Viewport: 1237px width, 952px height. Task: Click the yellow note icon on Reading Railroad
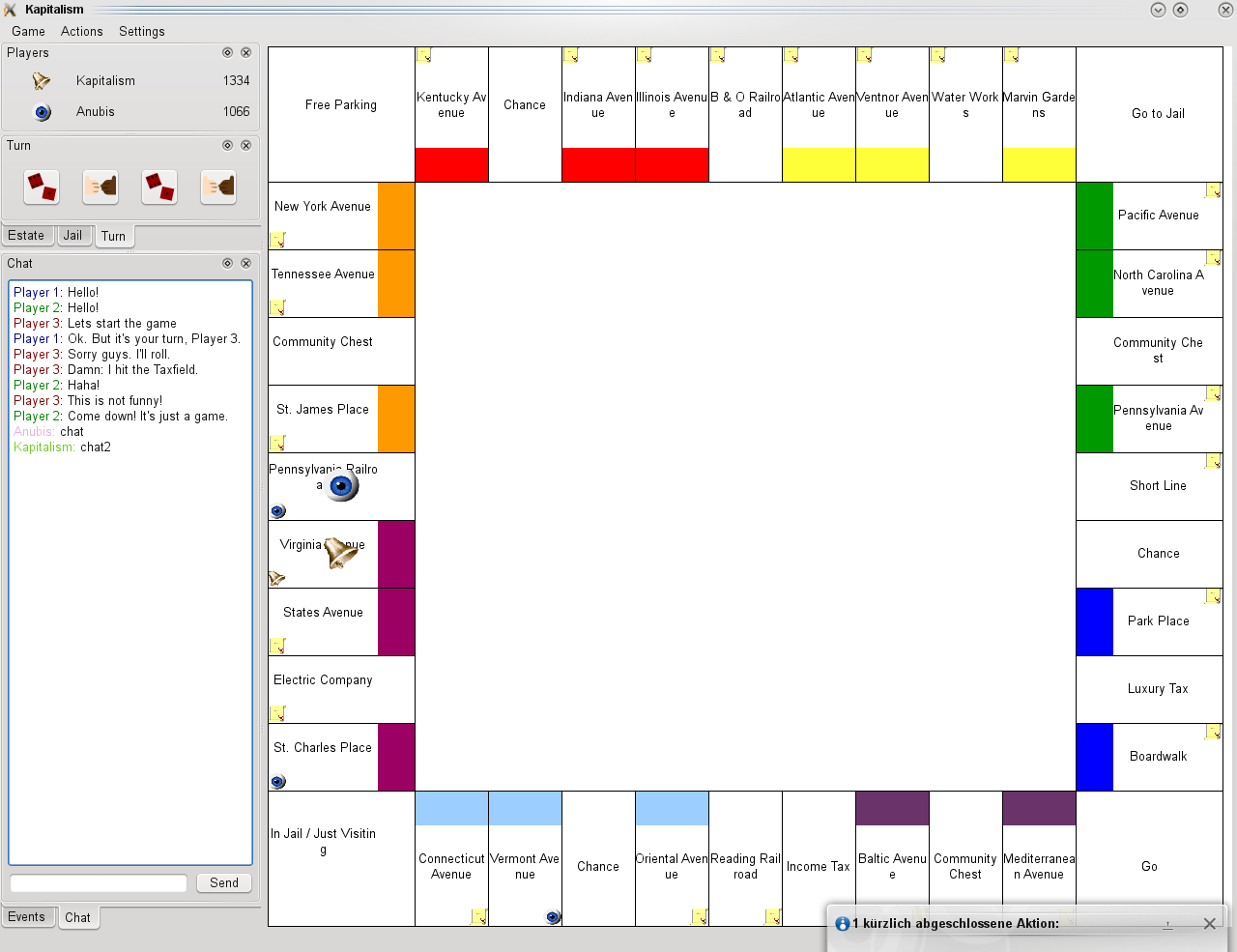coord(773,916)
